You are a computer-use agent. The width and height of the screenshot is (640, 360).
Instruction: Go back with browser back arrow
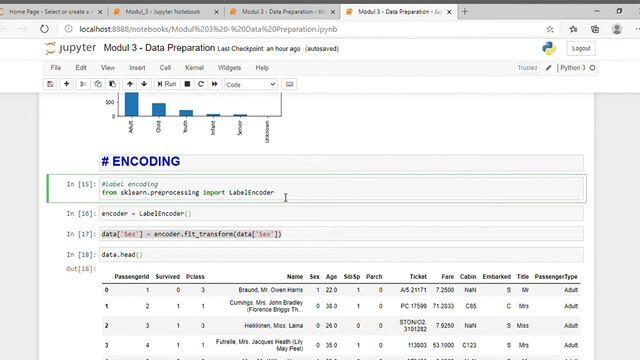(x=3, y=29)
